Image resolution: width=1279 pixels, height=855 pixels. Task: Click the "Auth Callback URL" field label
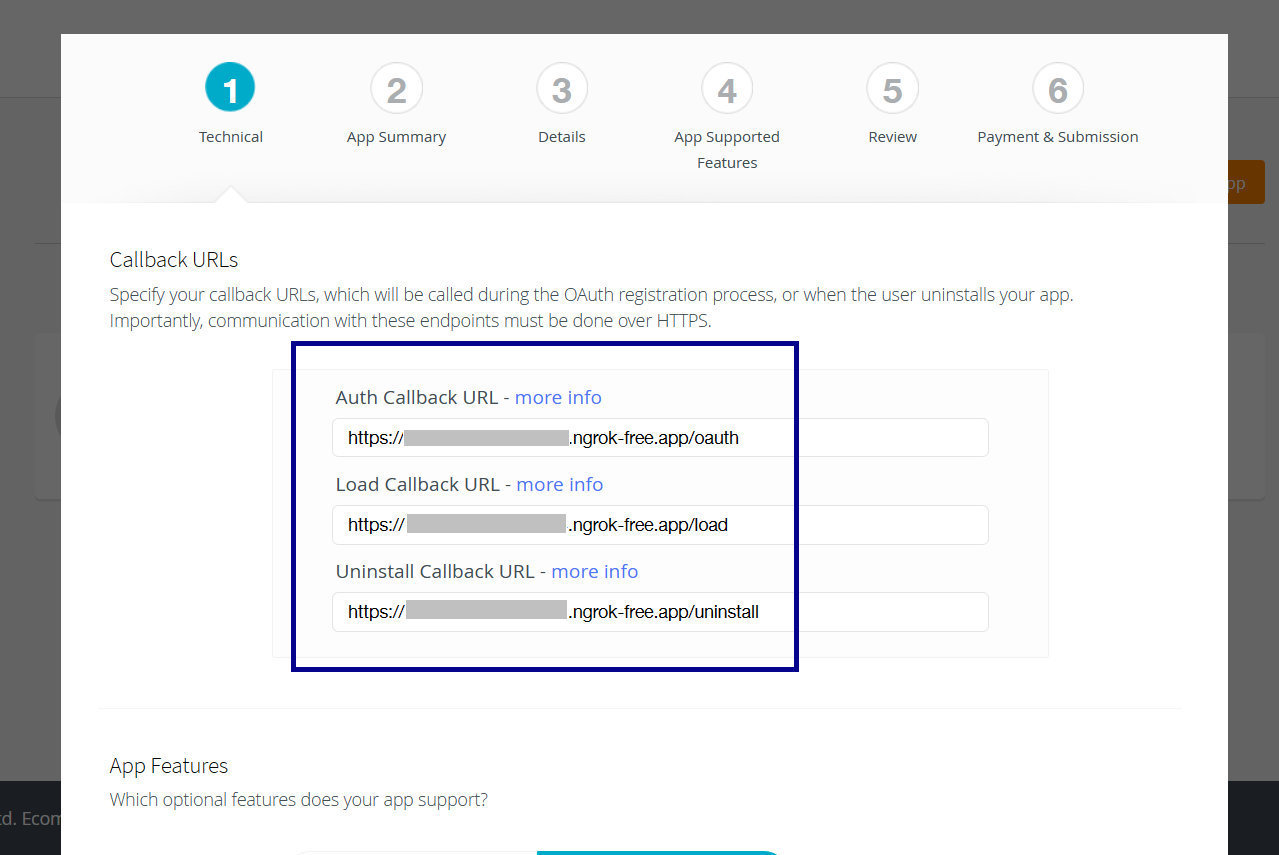point(417,397)
